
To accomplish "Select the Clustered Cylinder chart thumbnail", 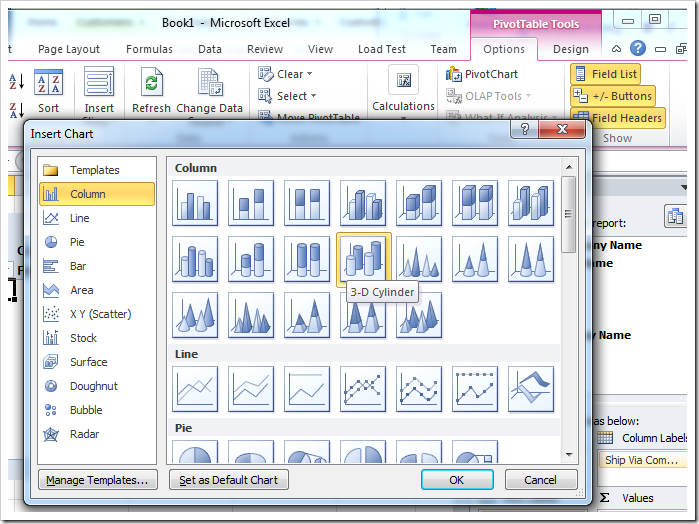I will 195,259.
